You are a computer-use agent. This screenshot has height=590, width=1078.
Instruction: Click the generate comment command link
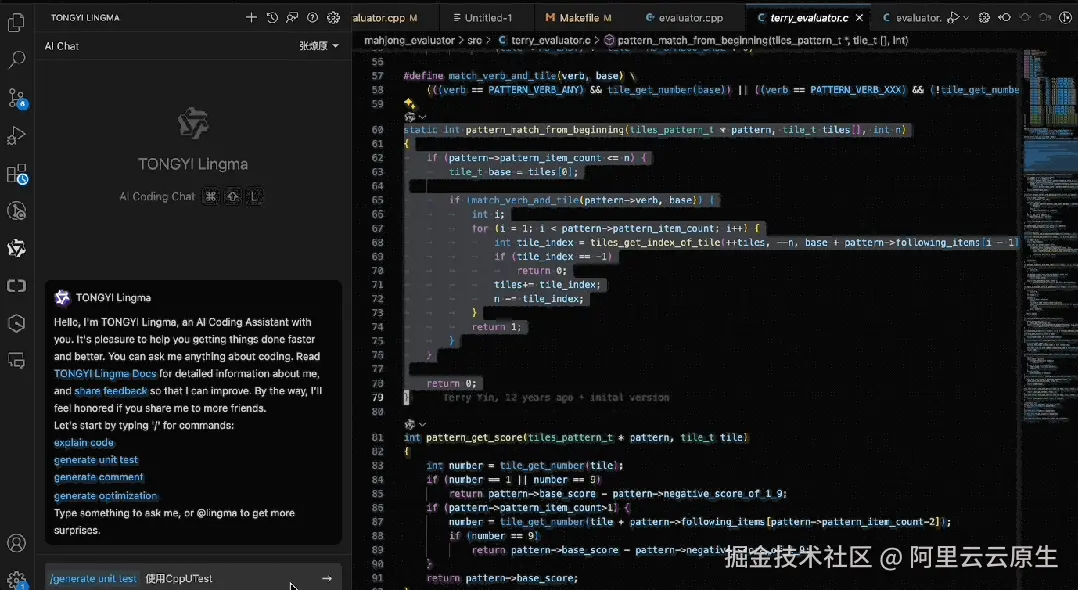click(99, 477)
